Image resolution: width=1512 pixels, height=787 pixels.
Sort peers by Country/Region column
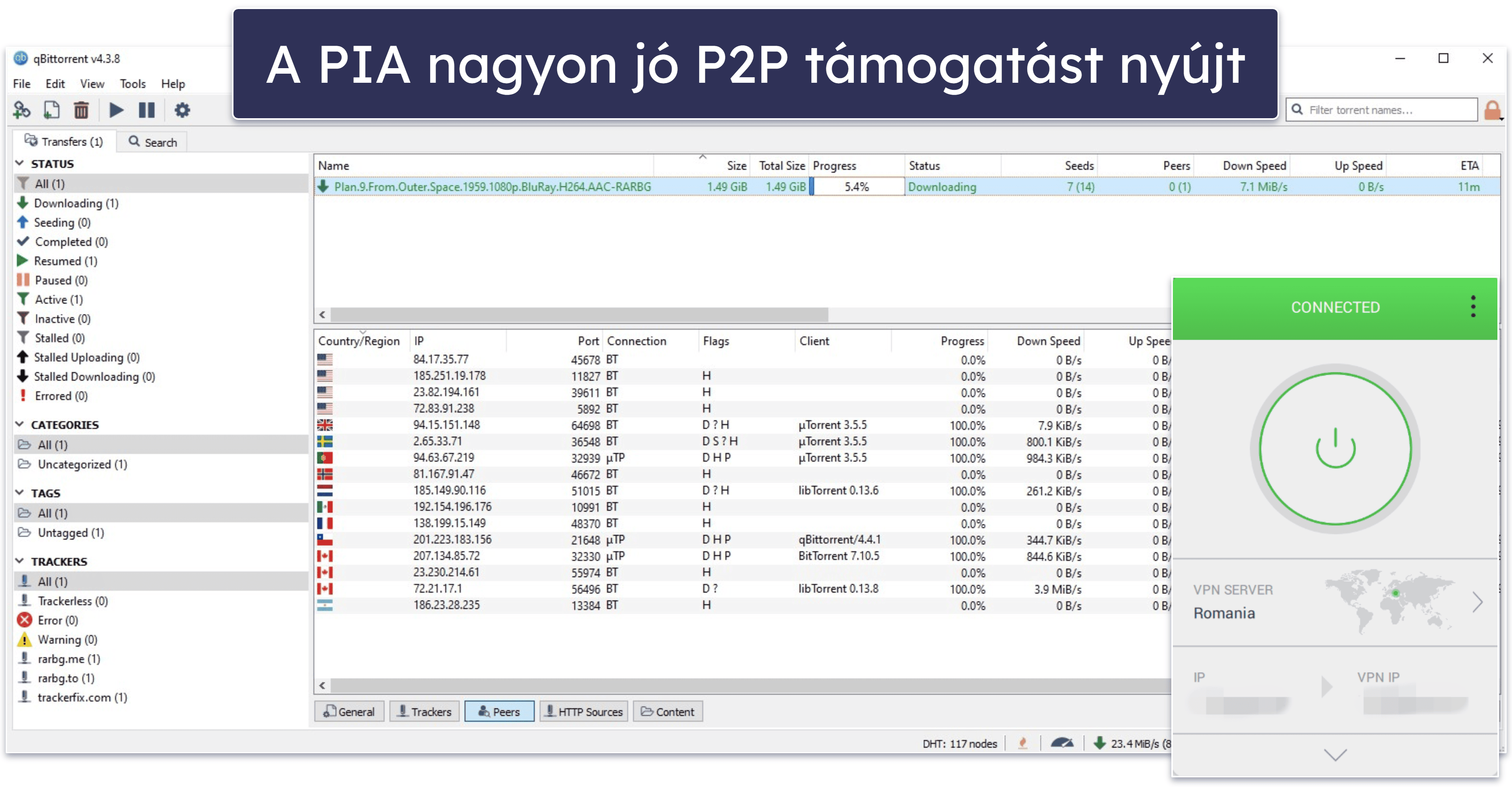(x=362, y=340)
